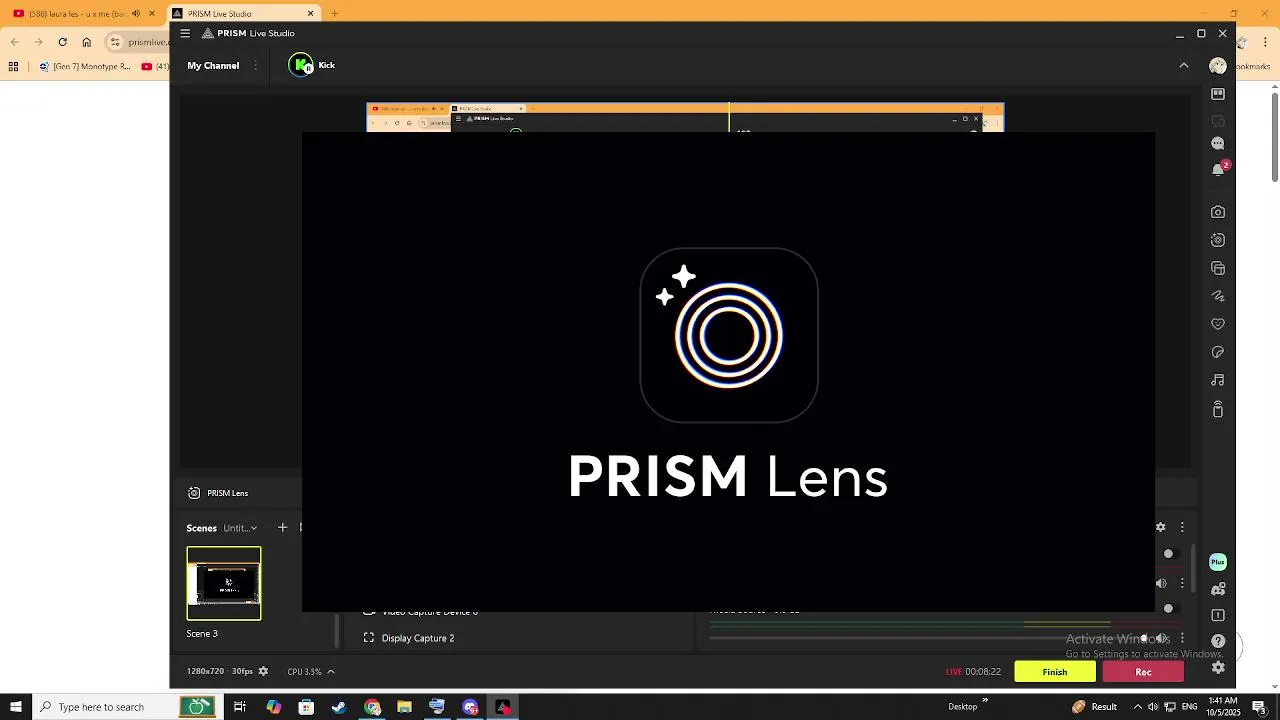
Task: Open the Discord icon in sidebar
Action: [x=1218, y=589]
